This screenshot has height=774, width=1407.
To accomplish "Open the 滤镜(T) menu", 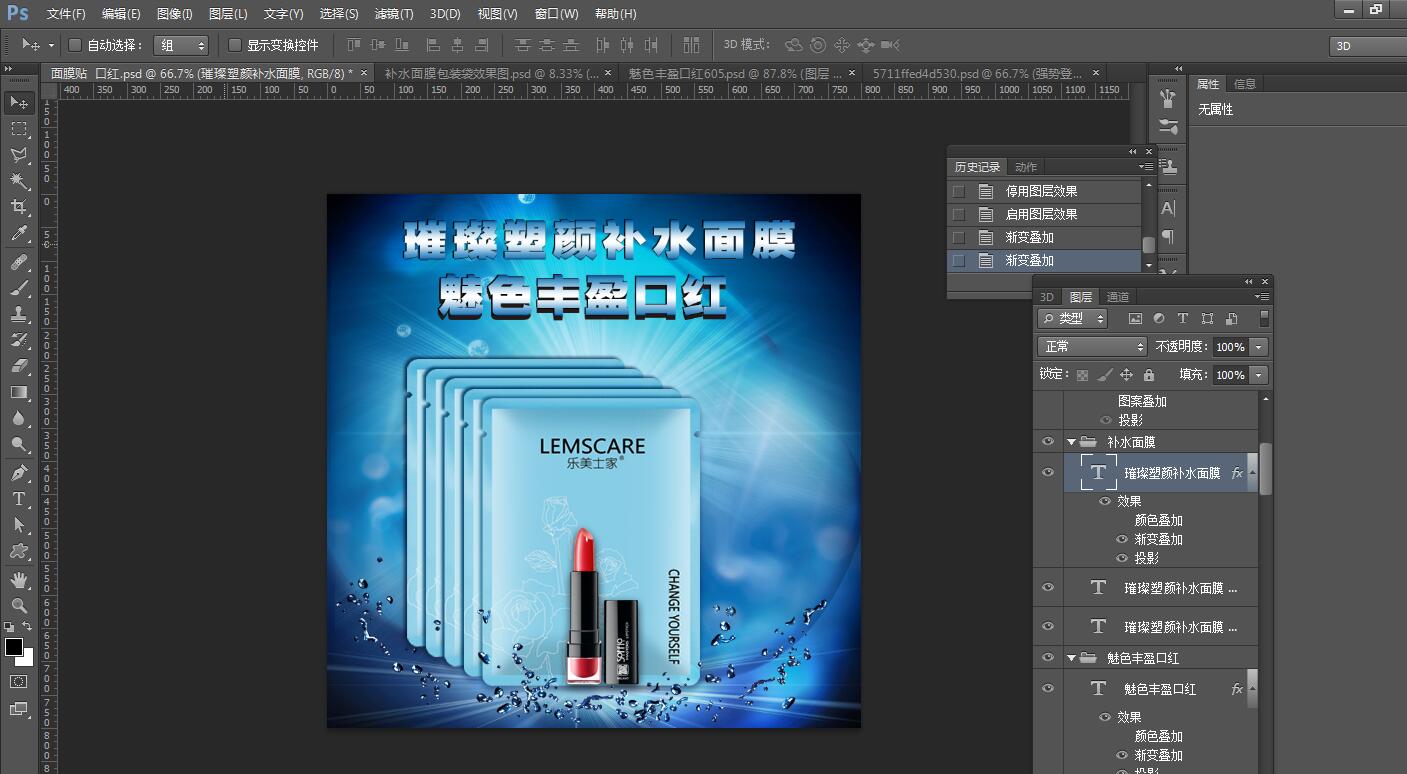I will pos(393,14).
